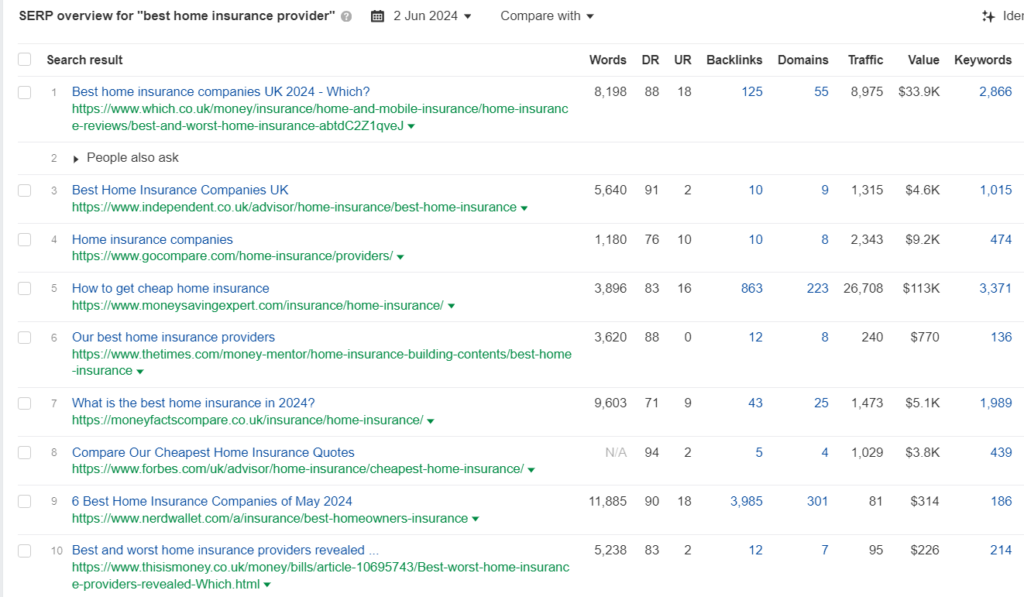Check the NerdWallet result's checkbox

[24, 501]
